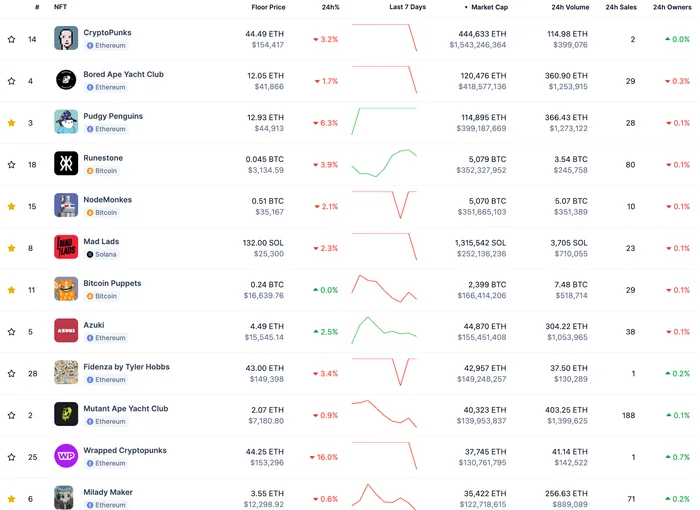700x510 pixels.
Task: Sort the table by 24h Sales
Action: (621, 7)
